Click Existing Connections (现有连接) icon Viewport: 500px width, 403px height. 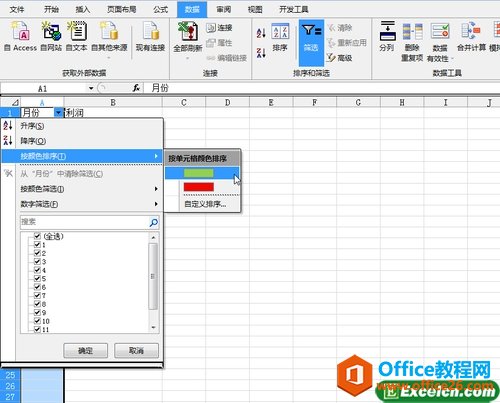(x=150, y=36)
